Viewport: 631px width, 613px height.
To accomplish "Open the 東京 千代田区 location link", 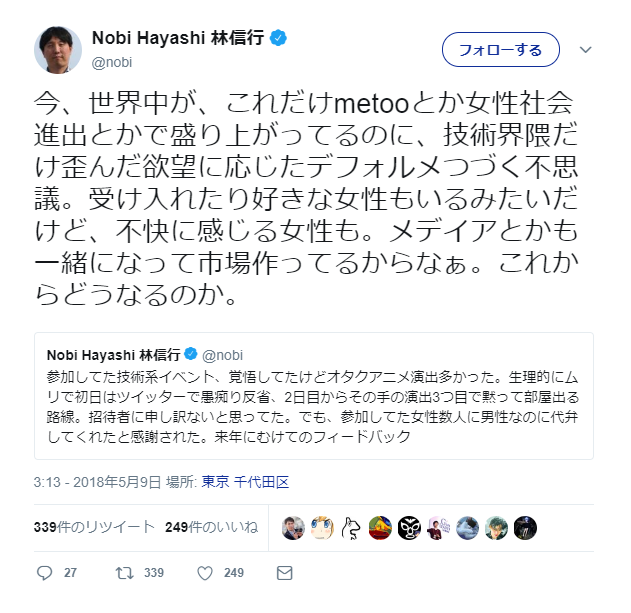I will 245,482.
